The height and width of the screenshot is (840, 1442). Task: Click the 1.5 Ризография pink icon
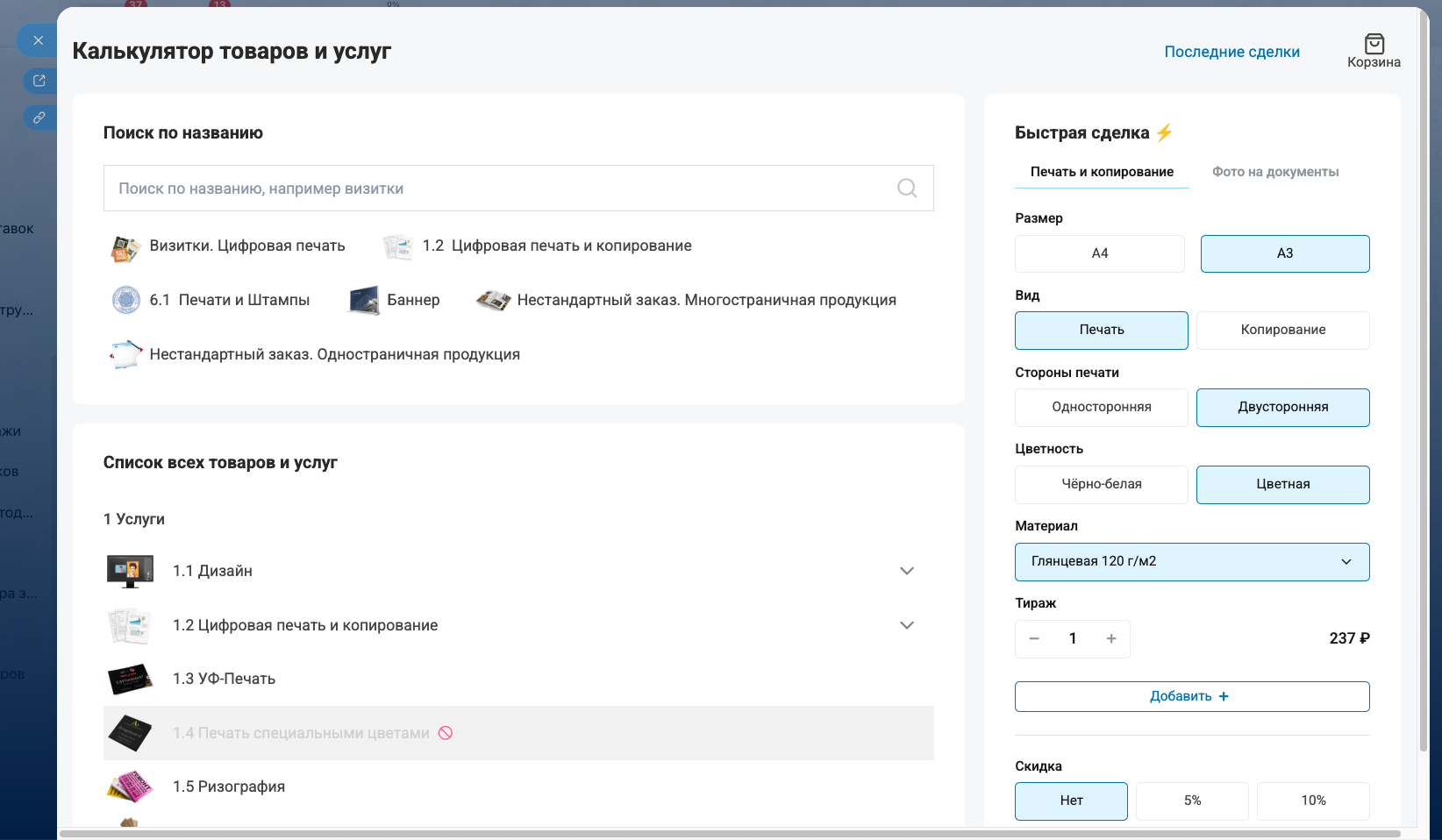pyautogui.click(x=129, y=786)
